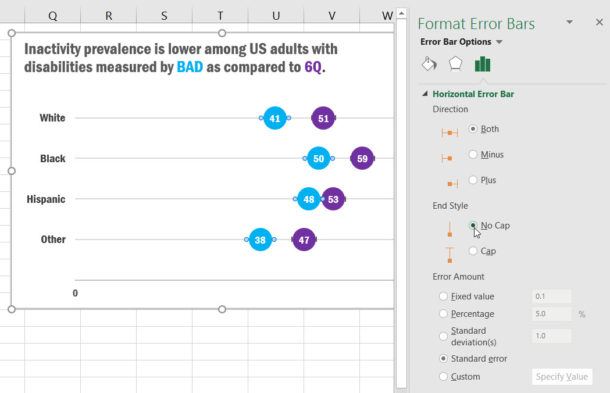Click the Specify Value button
The image size is (610, 393).
[562, 377]
